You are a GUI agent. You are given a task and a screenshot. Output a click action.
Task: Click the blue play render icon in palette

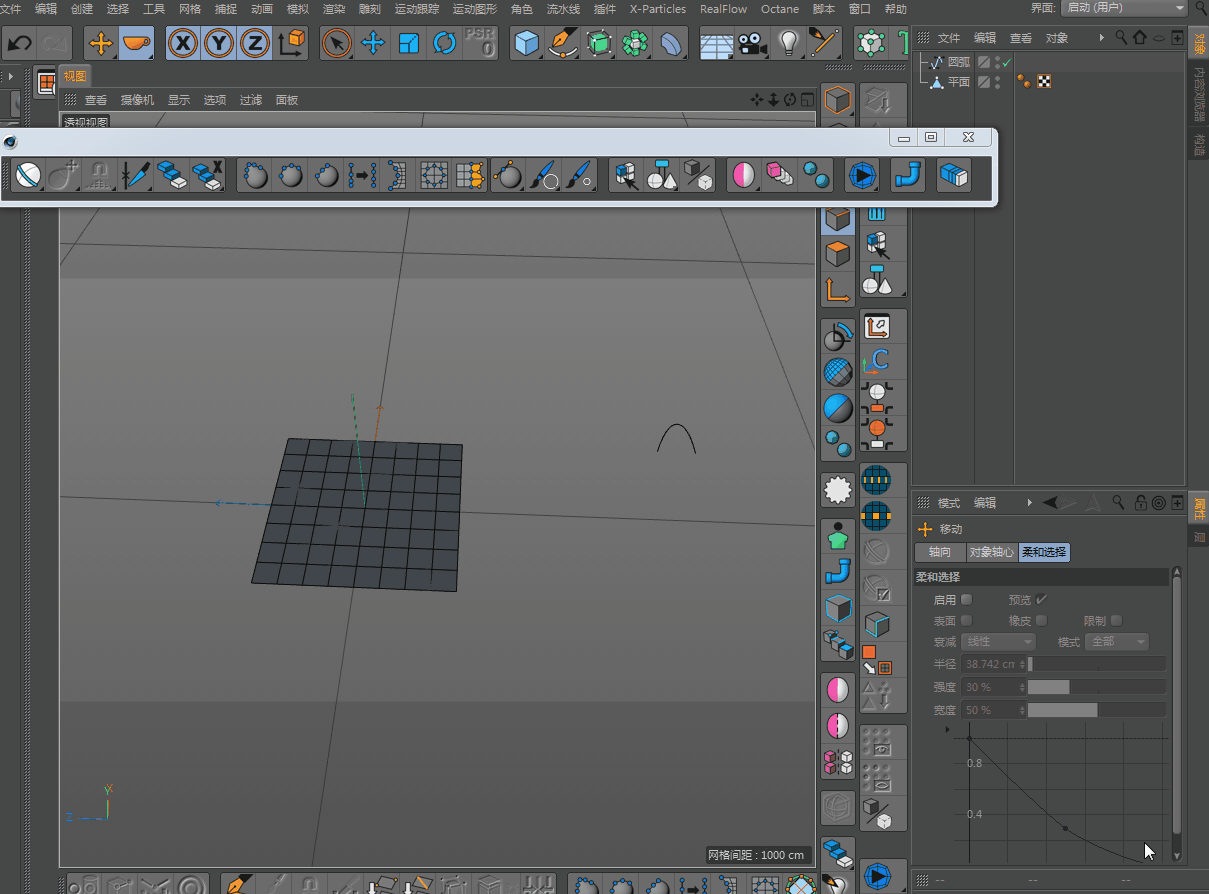[861, 176]
